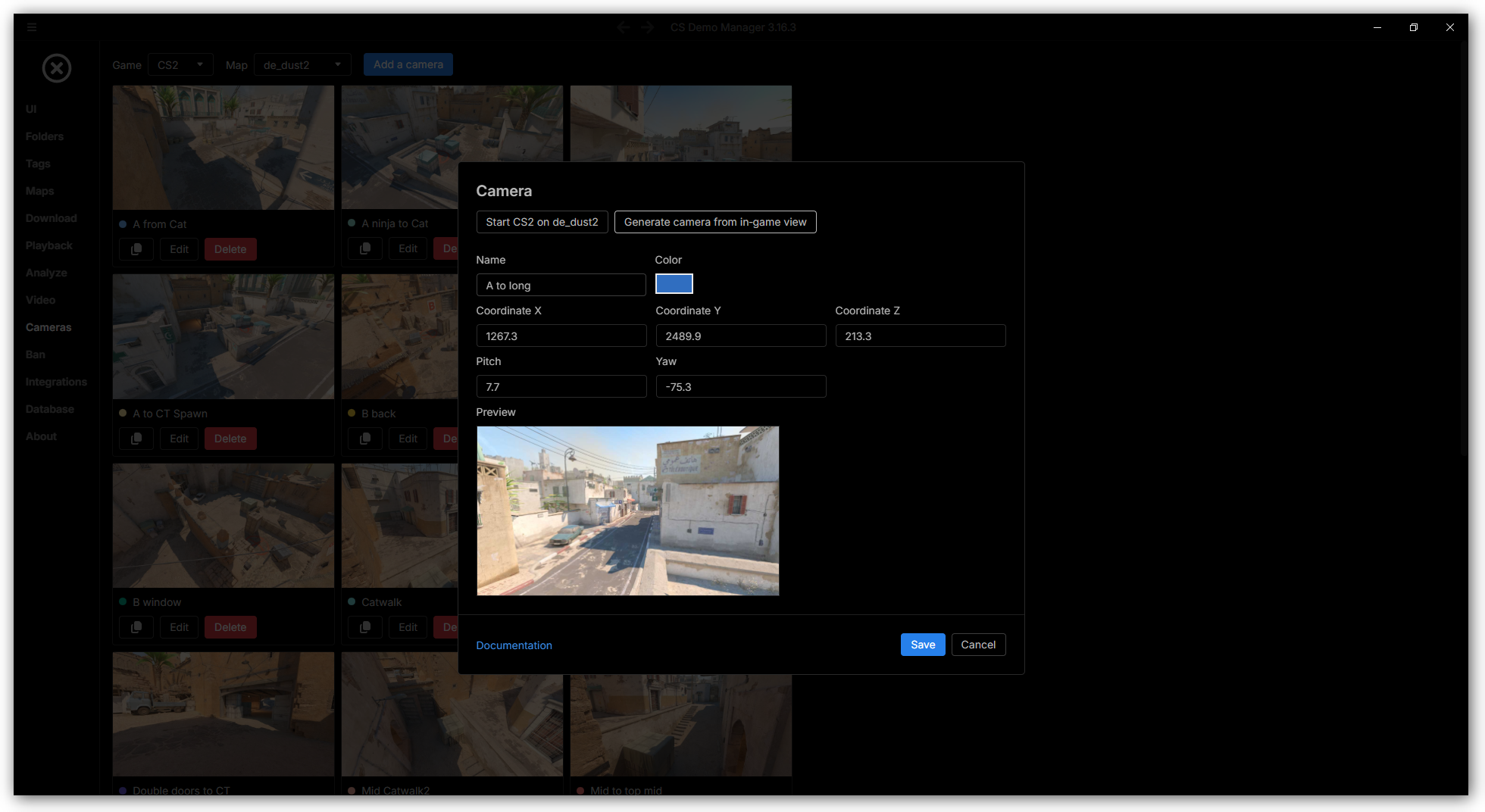Click copy icon for Catwalk camera
Viewport: 1485px width, 812px height.
click(x=365, y=627)
